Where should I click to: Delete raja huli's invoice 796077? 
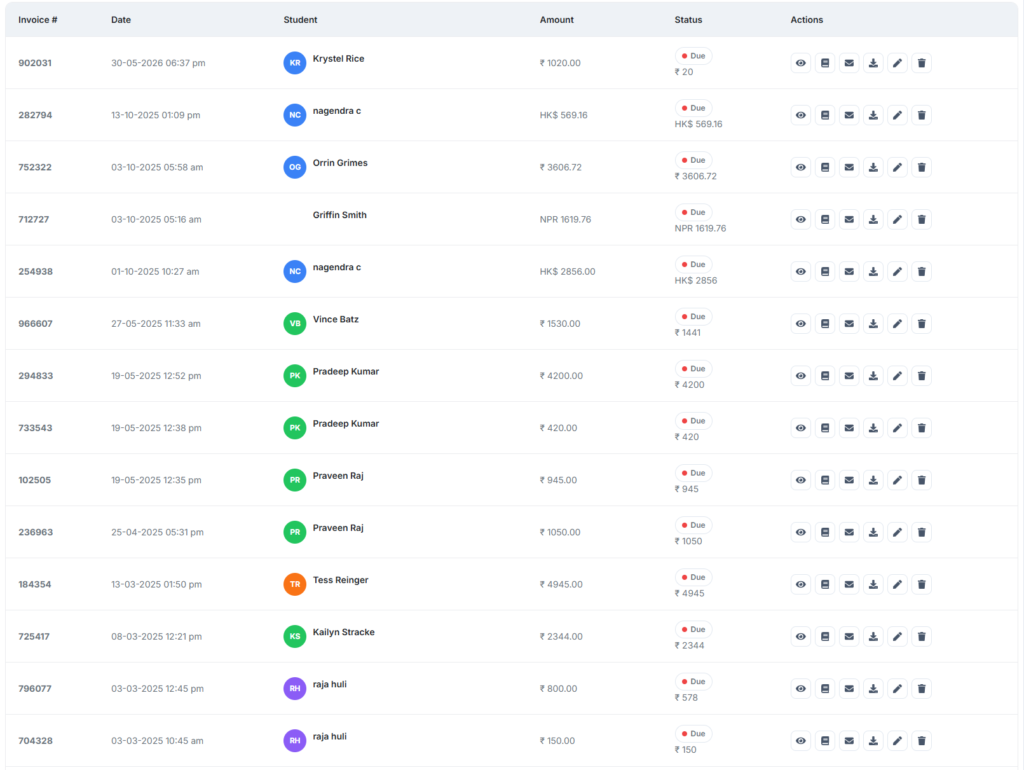(921, 688)
